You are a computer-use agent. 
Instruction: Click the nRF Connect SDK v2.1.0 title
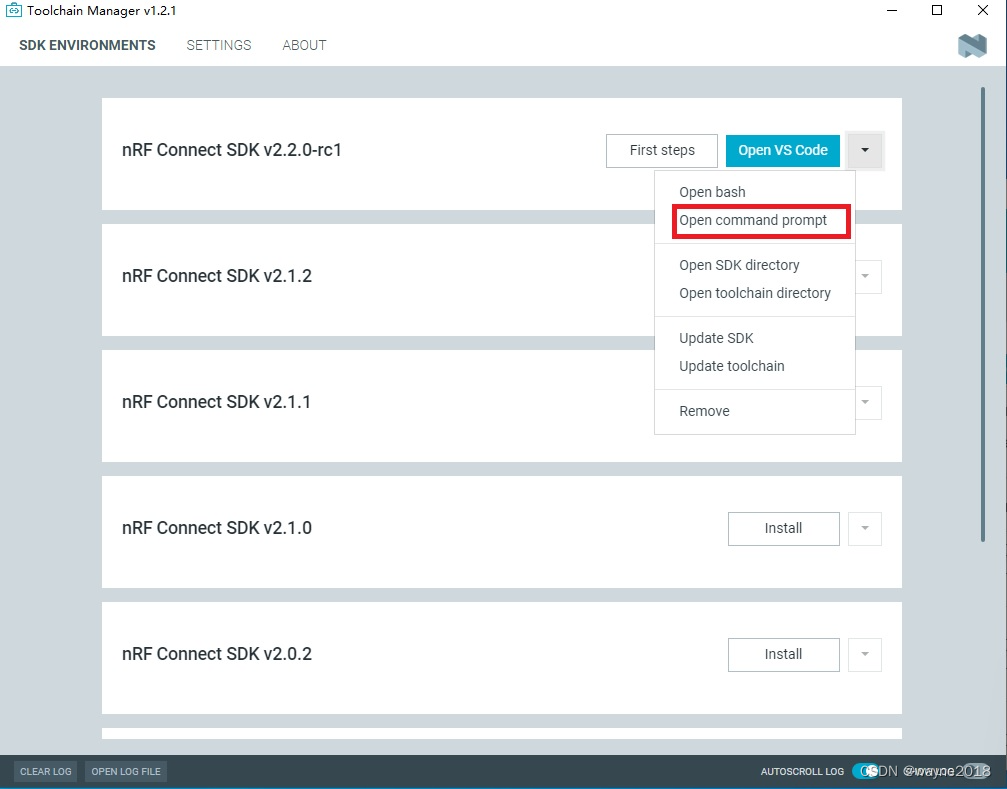click(217, 528)
